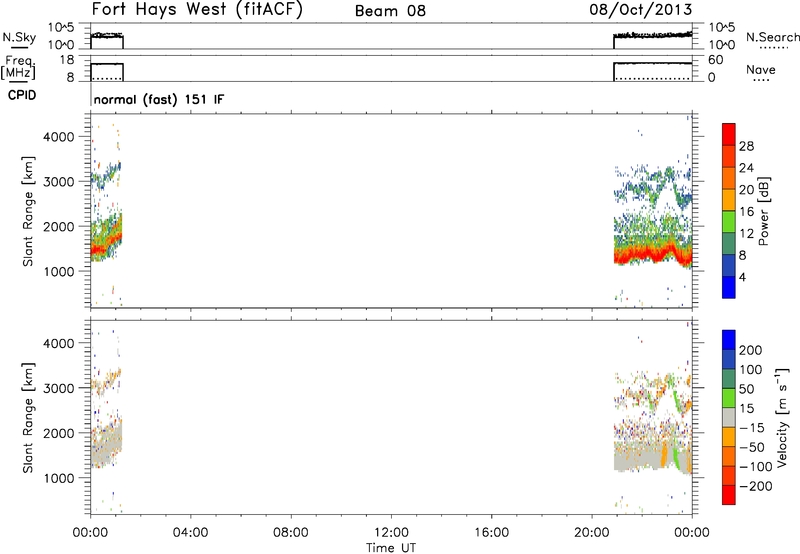Click the "16:00" time tick label
The height and width of the screenshot is (554, 800).
(x=491, y=533)
